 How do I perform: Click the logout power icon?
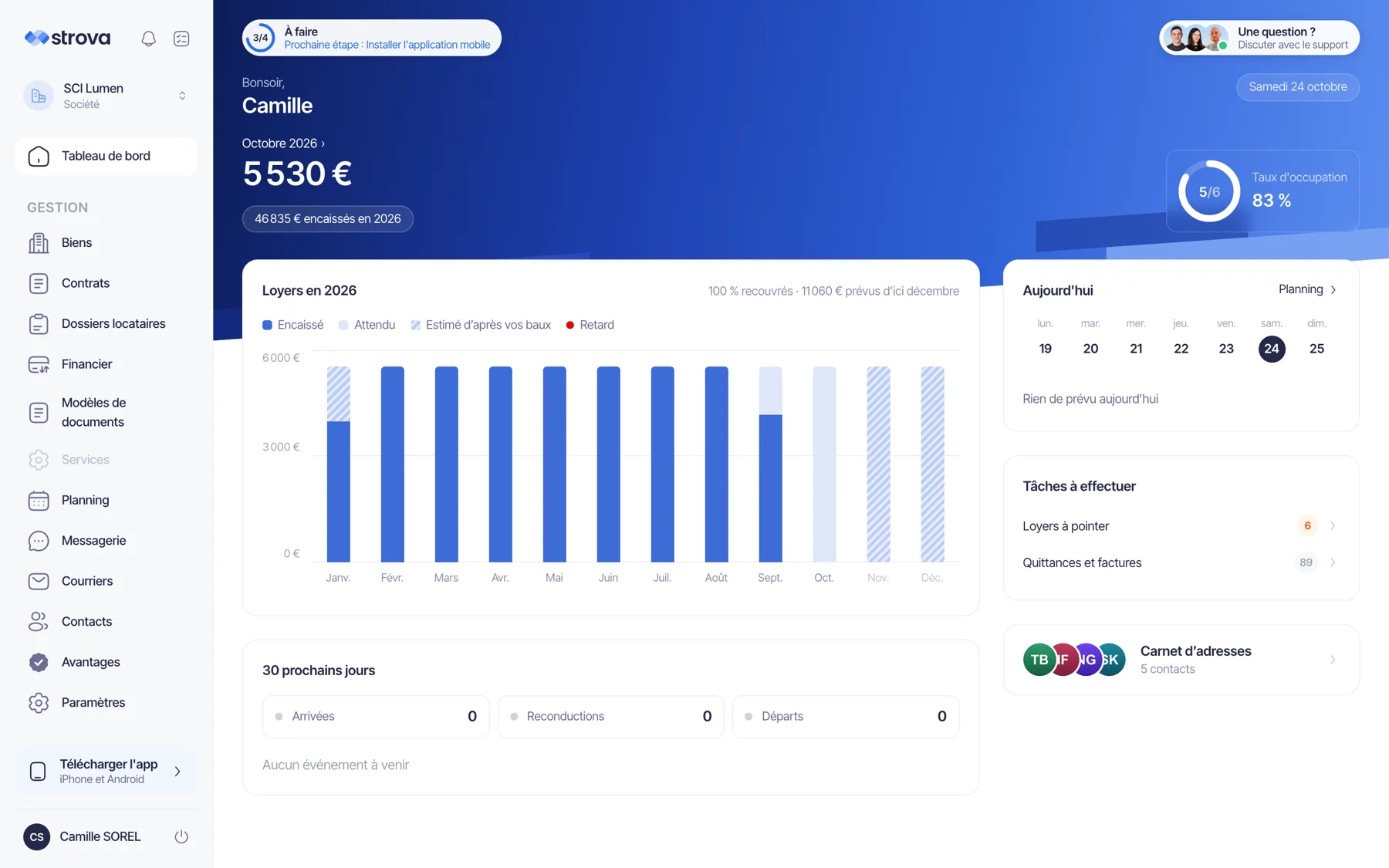181,836
